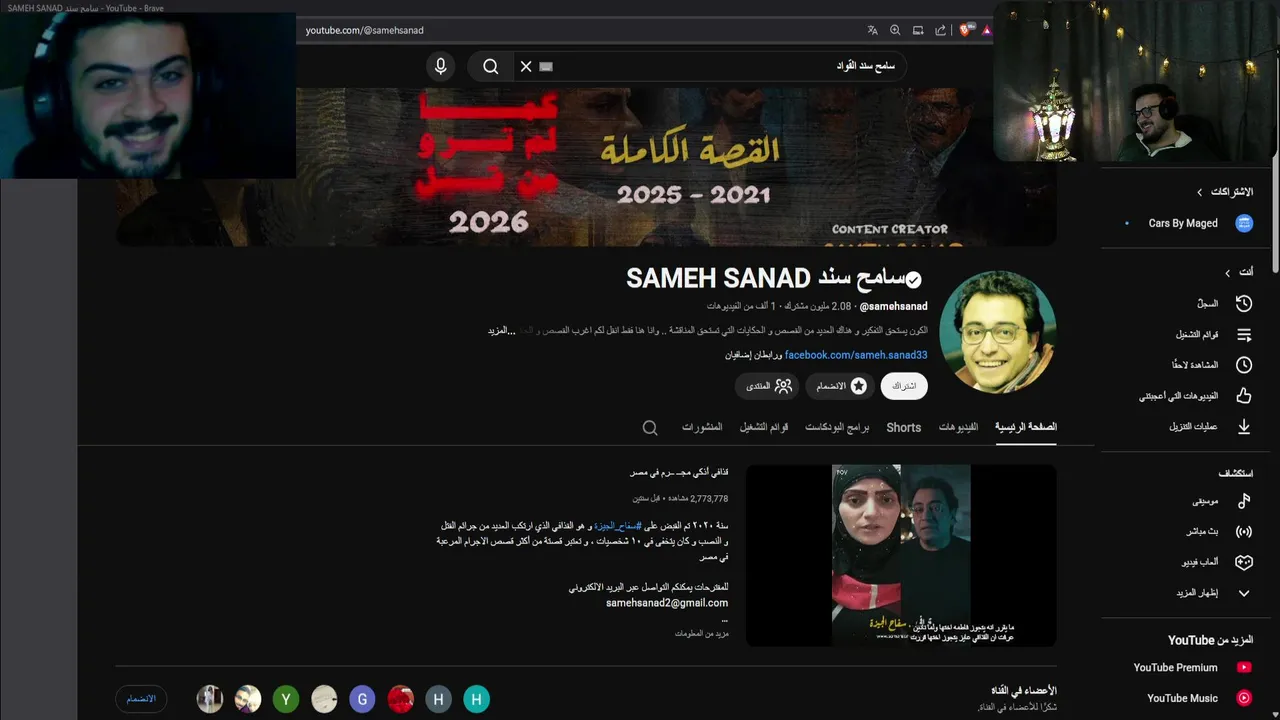Expand the أنت you section chevron
Viewport: 1280px width, 720px height.
click(x=1227, y=272)
